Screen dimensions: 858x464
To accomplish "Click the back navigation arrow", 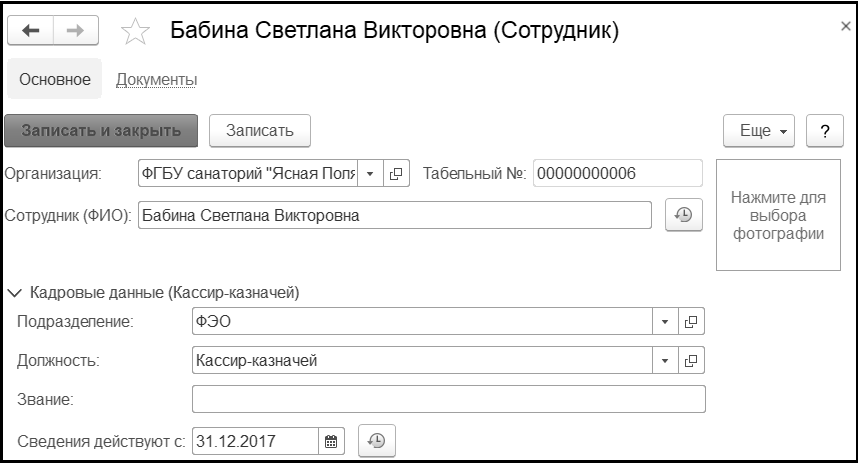I will coord(30,31).
